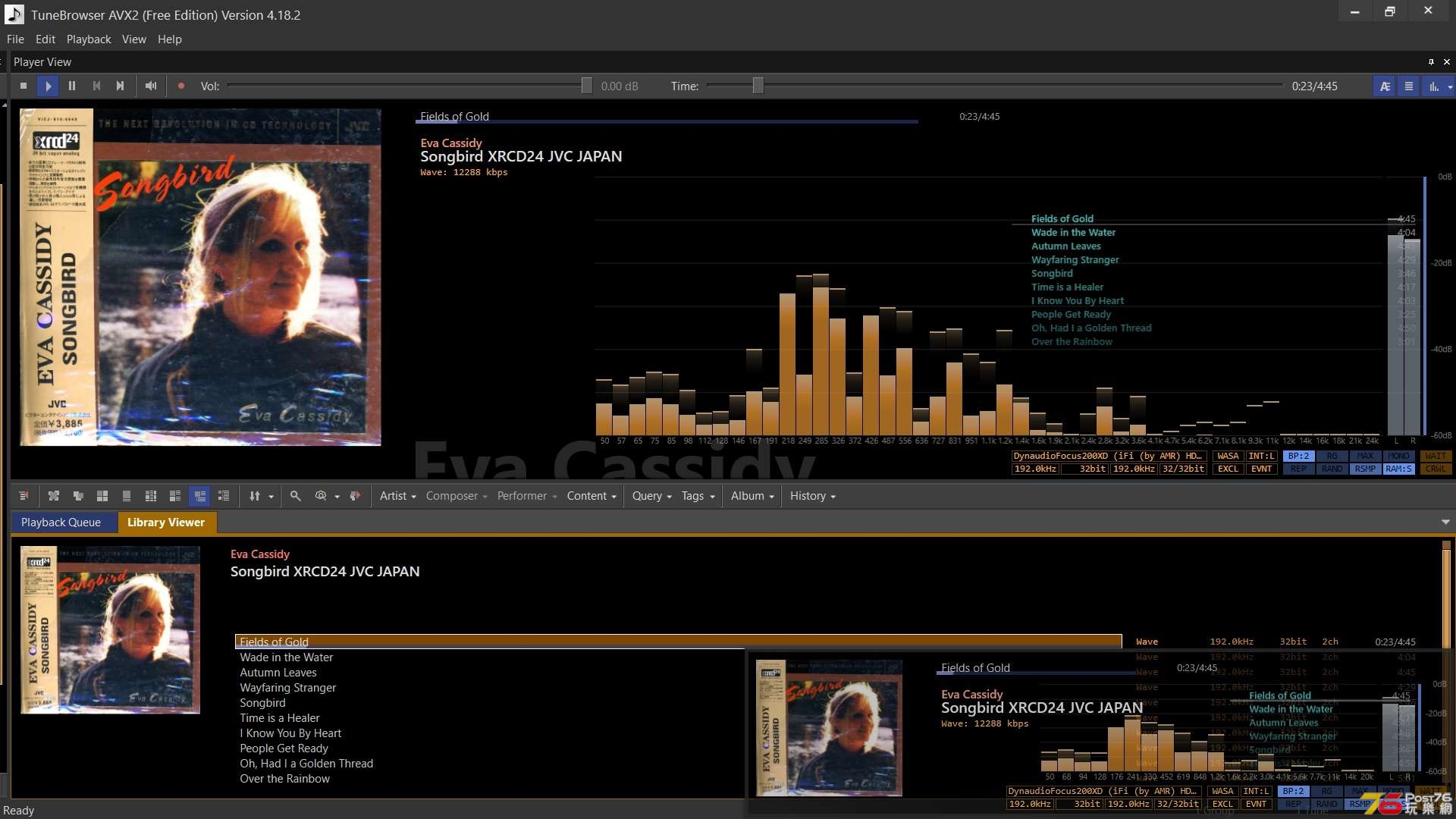Switch to single column list view icon

127,496
